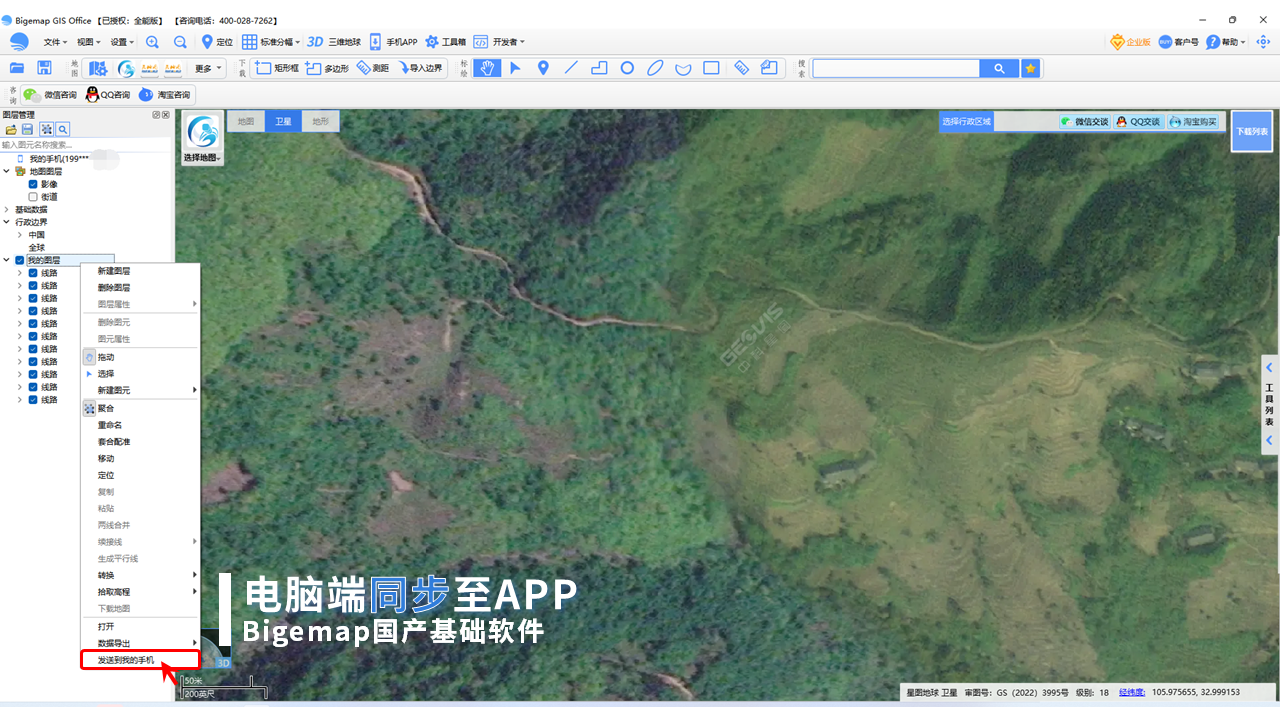Click the 企业版 enterprise edition link
The image size is (1280, 720).
pyautogui.click(x=1130, y=42)
